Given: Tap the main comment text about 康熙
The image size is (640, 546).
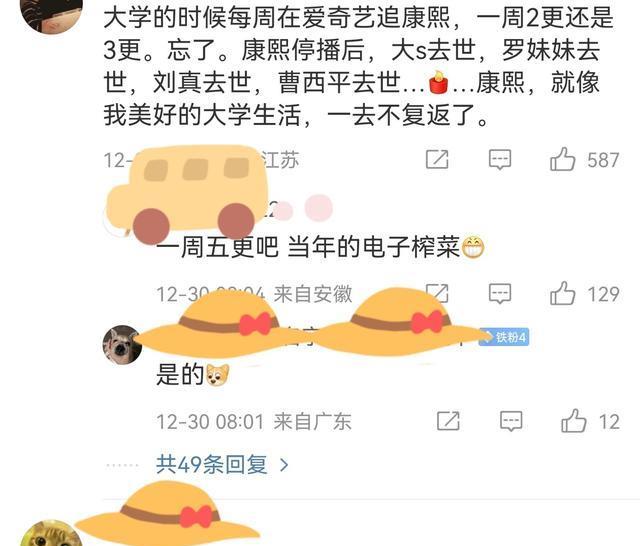Looking at the screenshot, I should pos(358,66).
